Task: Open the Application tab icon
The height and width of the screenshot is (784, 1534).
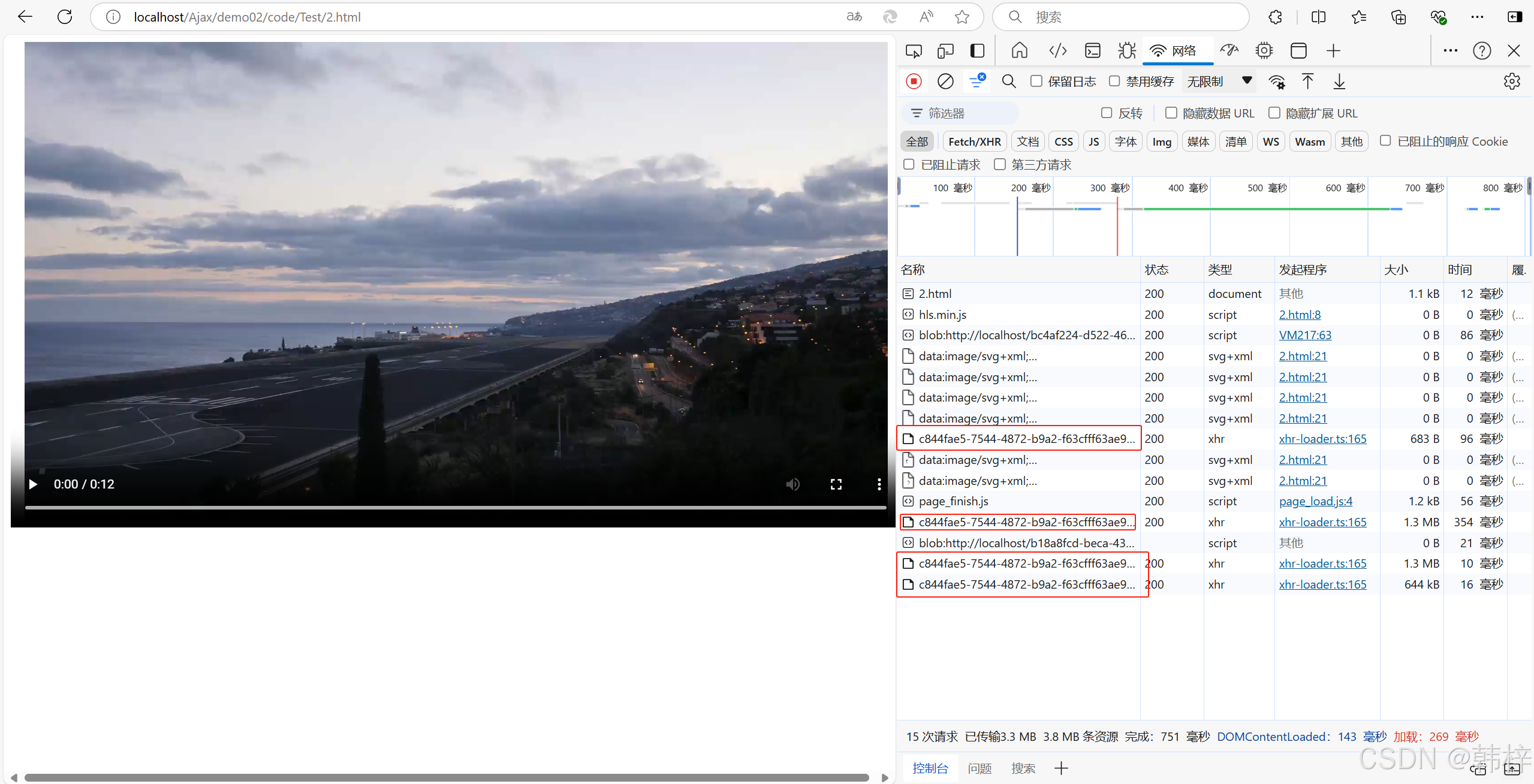Action: click(x=1298, y=51)
